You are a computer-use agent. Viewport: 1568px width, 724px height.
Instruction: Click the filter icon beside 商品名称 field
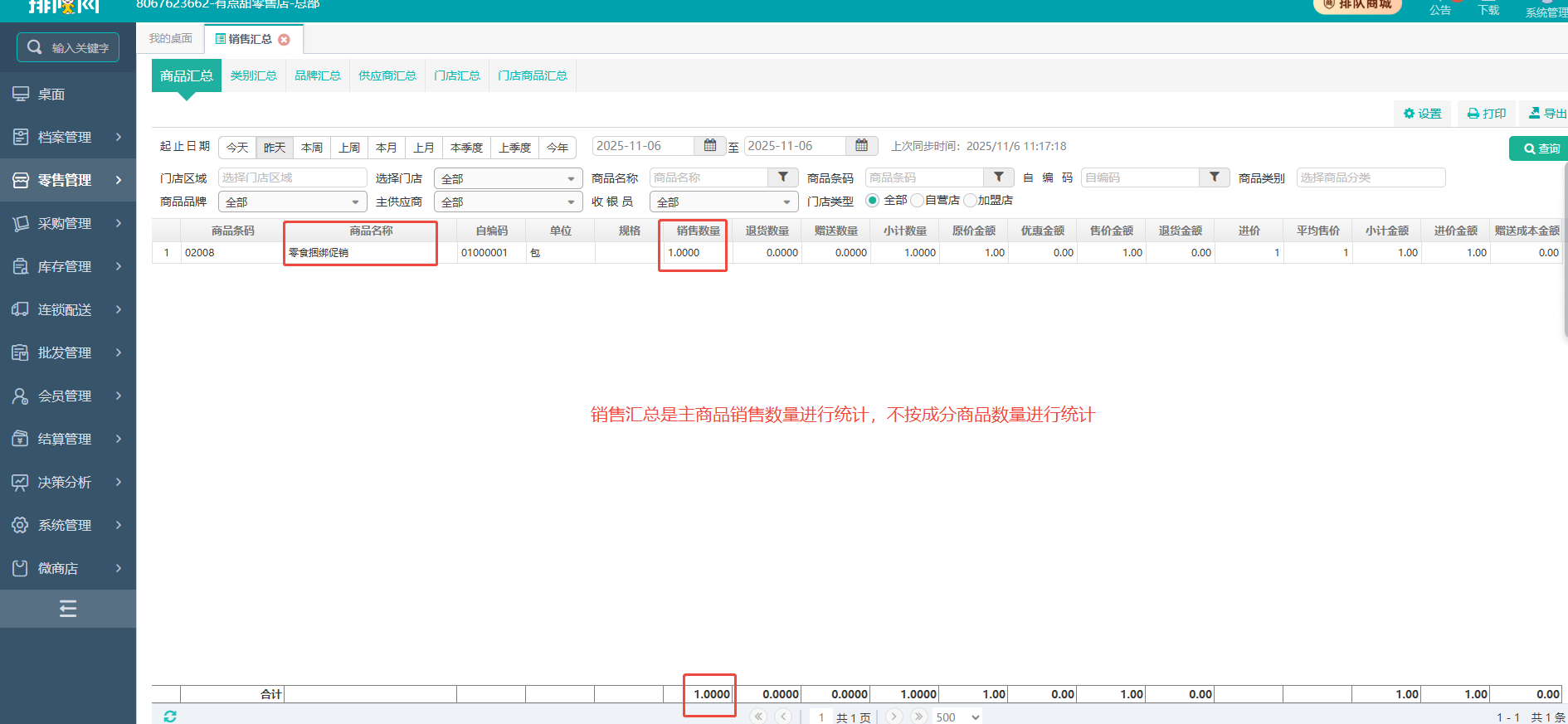(782, 177)
